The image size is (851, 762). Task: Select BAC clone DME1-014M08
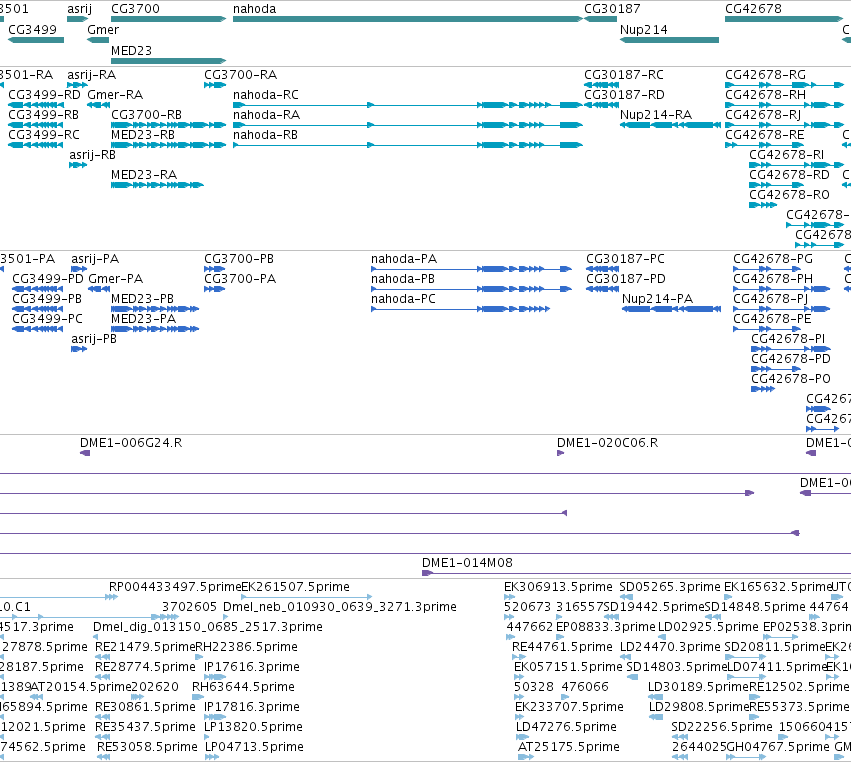click(x=637, y=573)
